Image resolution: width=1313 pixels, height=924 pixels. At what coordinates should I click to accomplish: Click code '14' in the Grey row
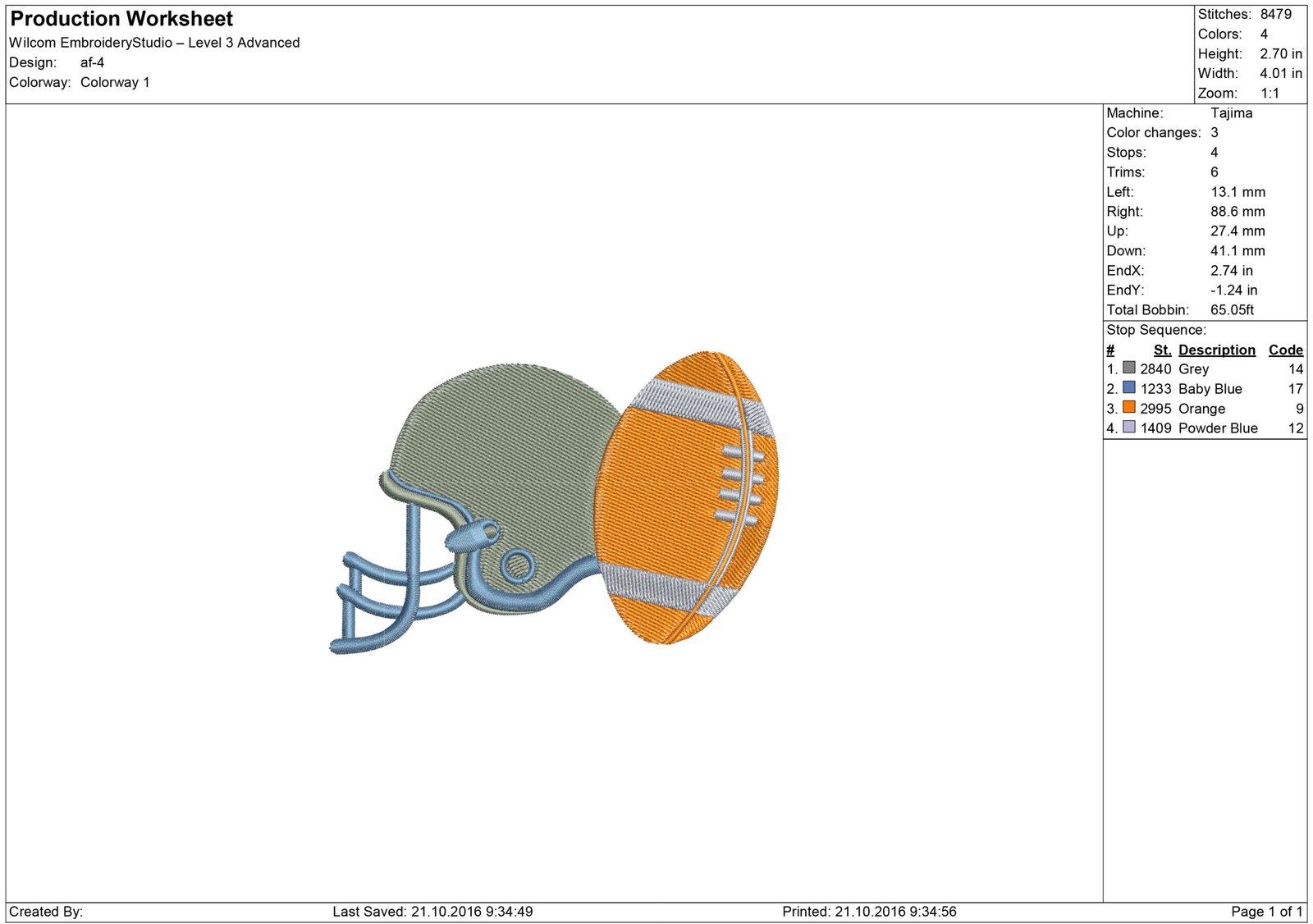[x=1296, y=369]
